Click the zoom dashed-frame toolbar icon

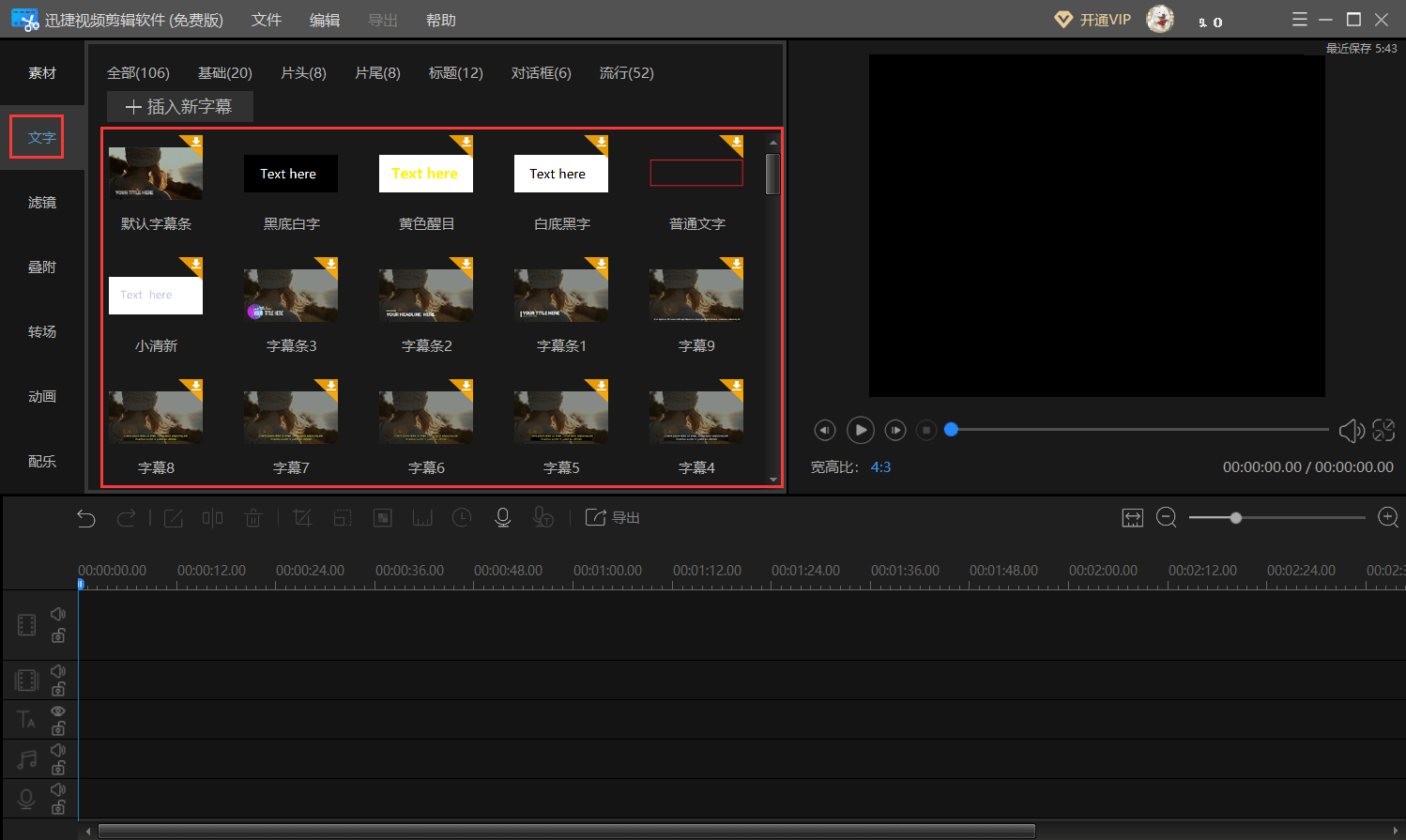(343, 518)
